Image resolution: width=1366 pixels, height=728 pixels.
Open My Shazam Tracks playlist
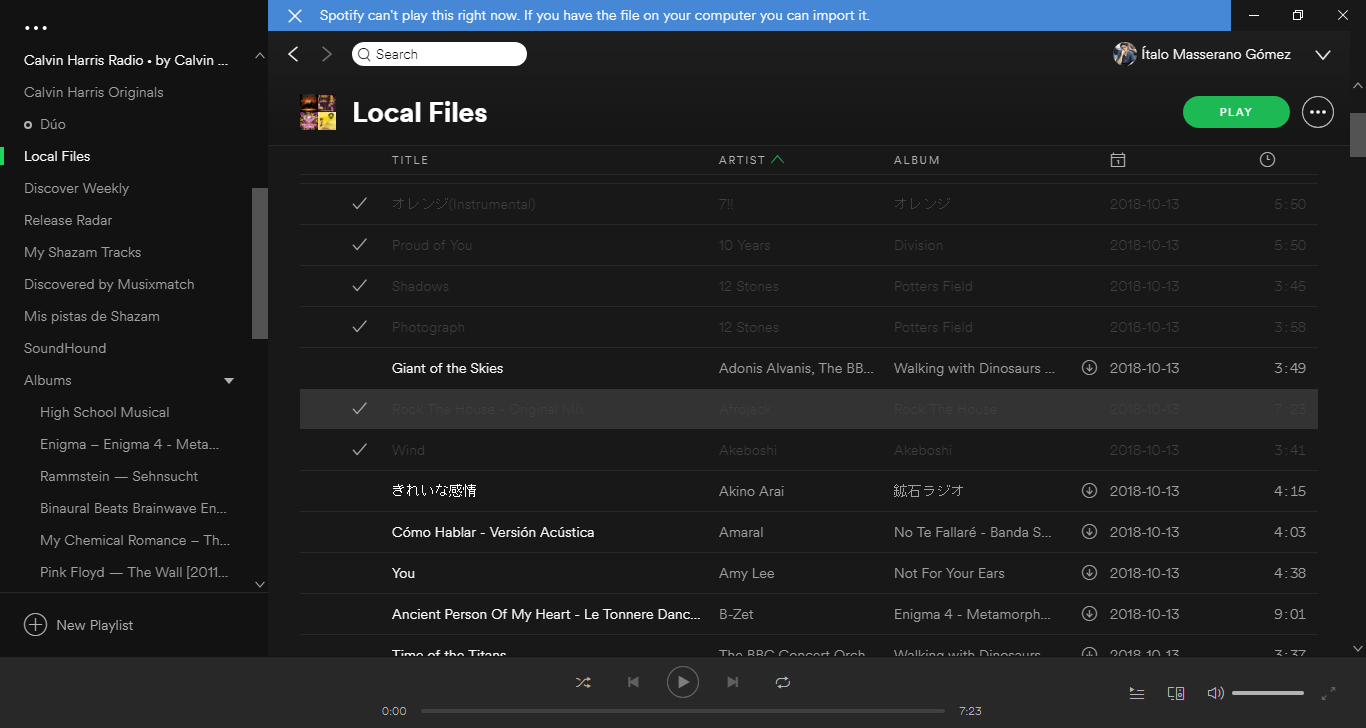click(x=83, y=252)
